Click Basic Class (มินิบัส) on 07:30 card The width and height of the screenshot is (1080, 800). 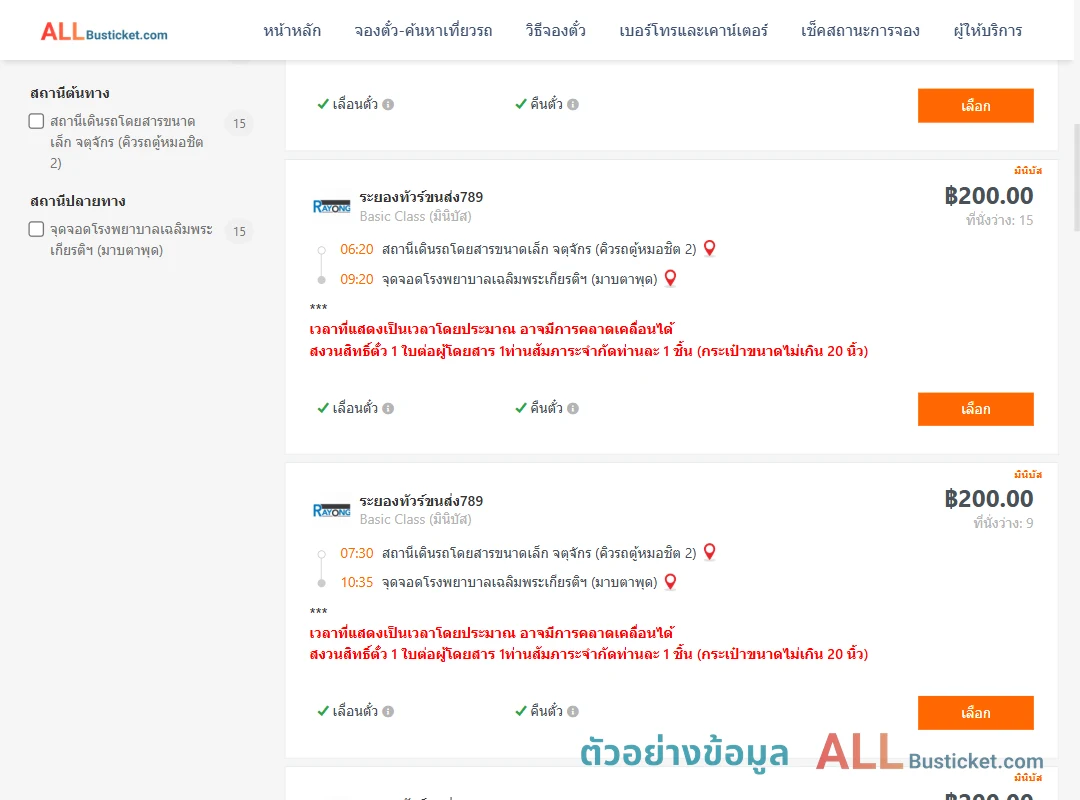[x=415, y=520]
